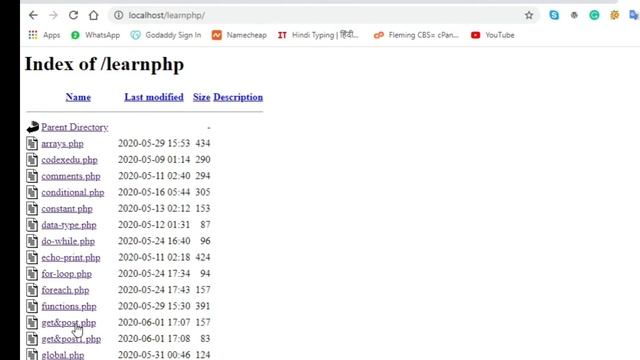The width and height of the screenshot is (640, 360).
Task: Open conditional.php
Action: [73, 193]
